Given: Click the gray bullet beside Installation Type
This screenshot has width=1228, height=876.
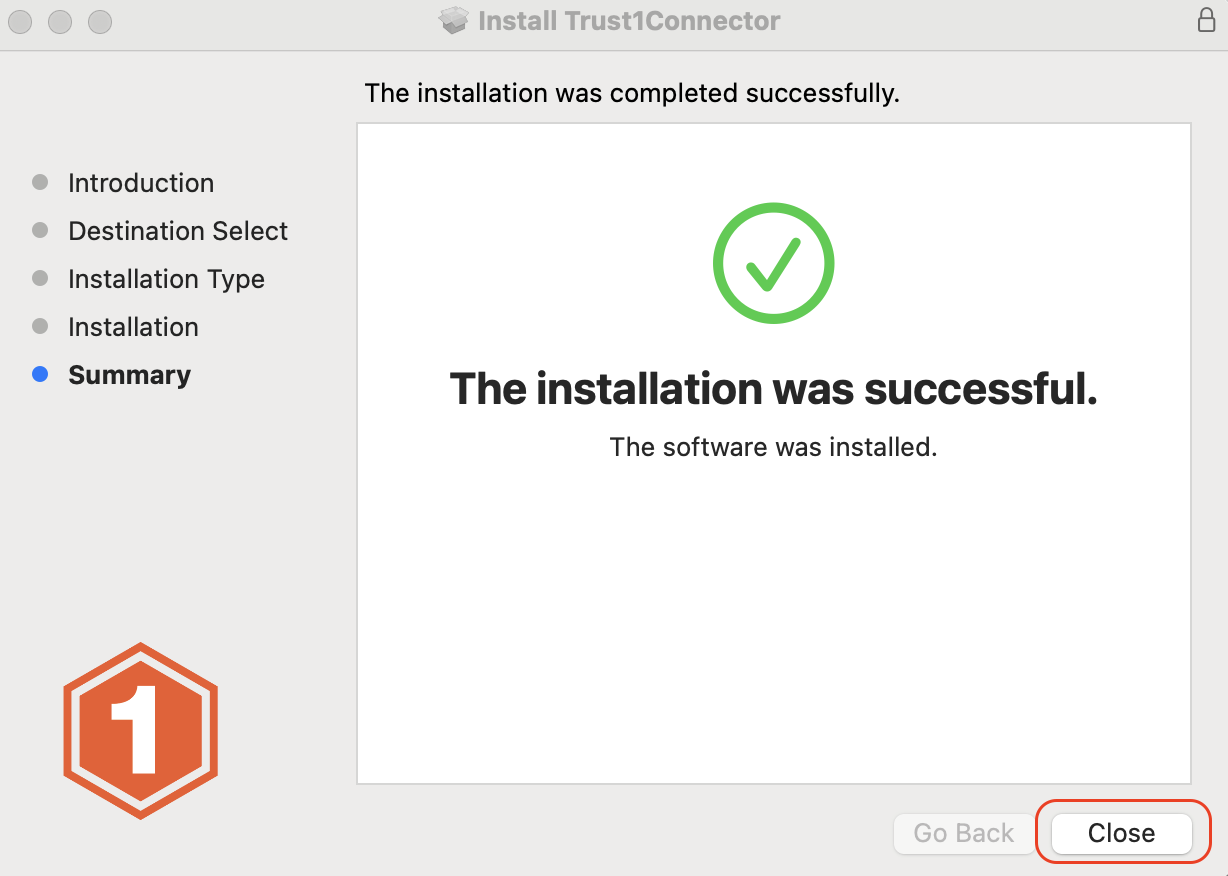Looking at the screenshot, I should (40, 278).
